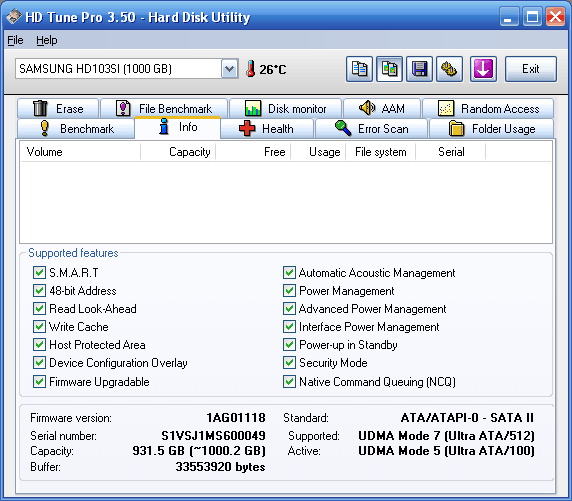Image resolution: width=572 pixels, height=501 pixels.
Task: Click the copy text to clipboard icon
Action: point(359,69)
